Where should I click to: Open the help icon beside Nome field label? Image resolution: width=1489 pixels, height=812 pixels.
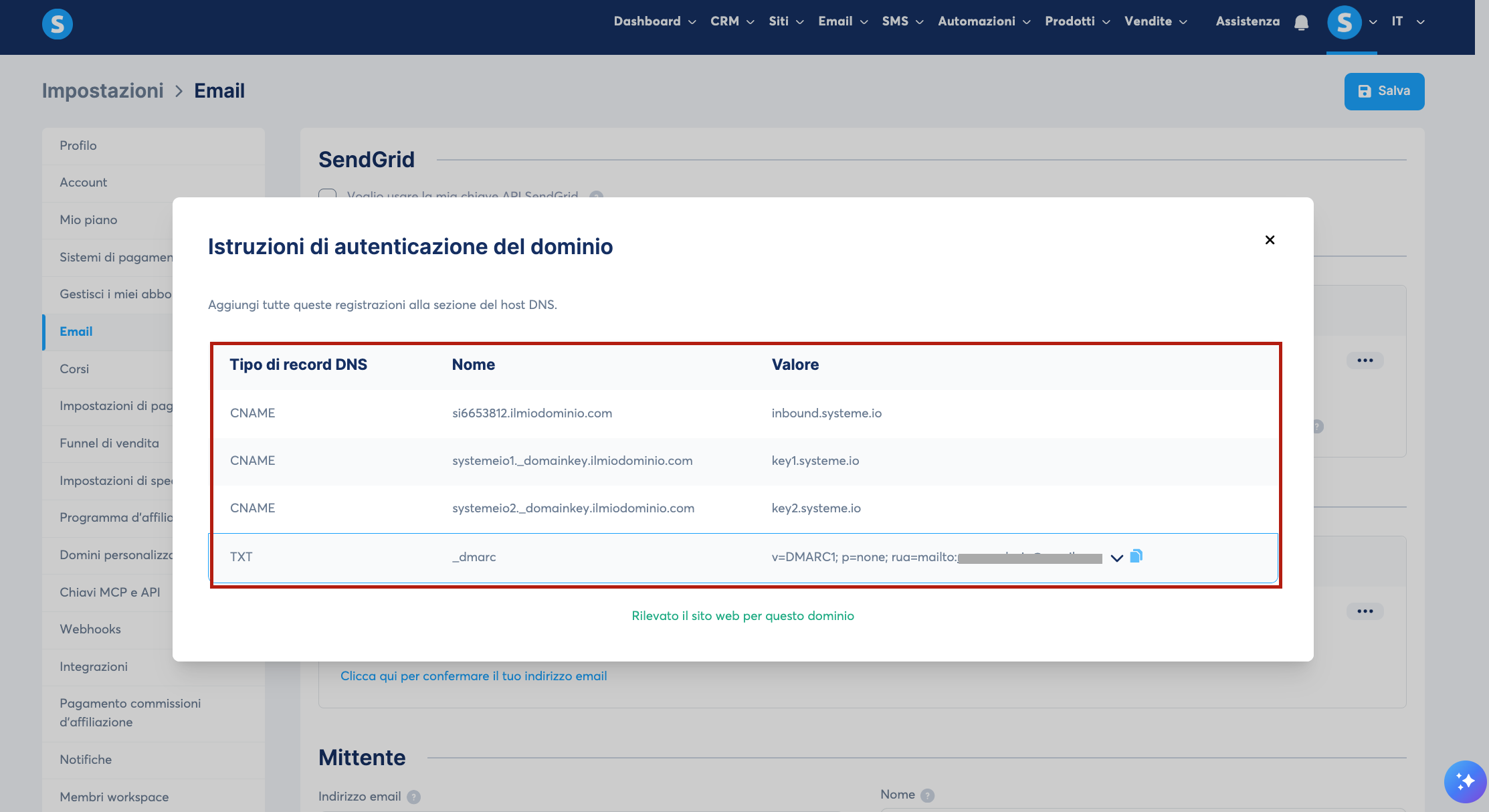tap(927, 795)
